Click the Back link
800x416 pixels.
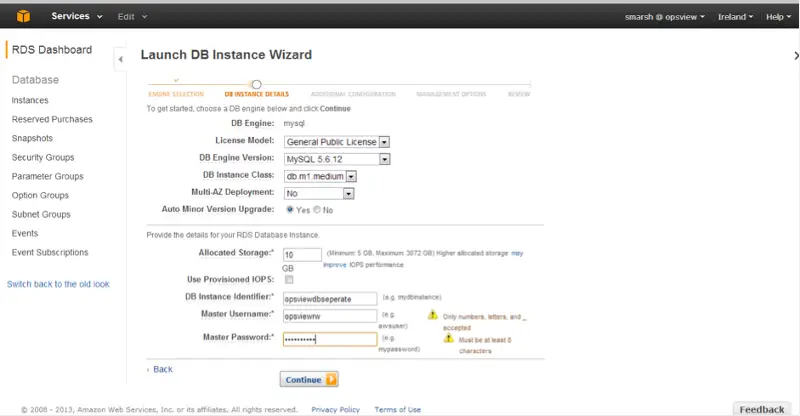point(163,369)
